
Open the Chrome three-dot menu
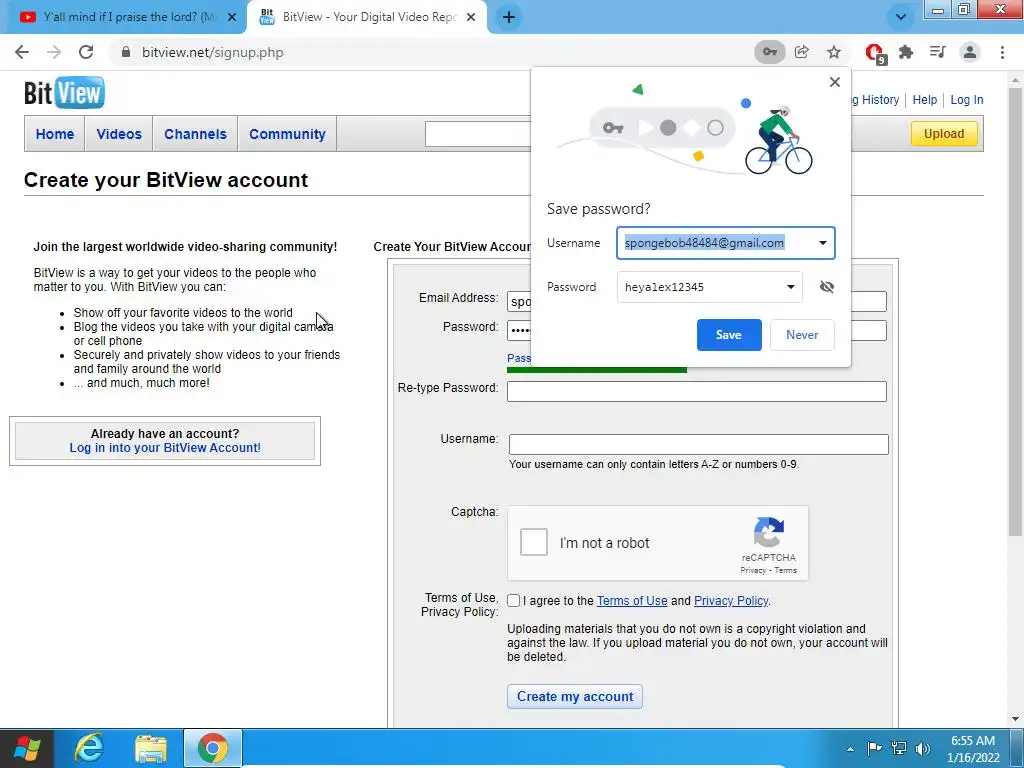(x=1002, y=52)
